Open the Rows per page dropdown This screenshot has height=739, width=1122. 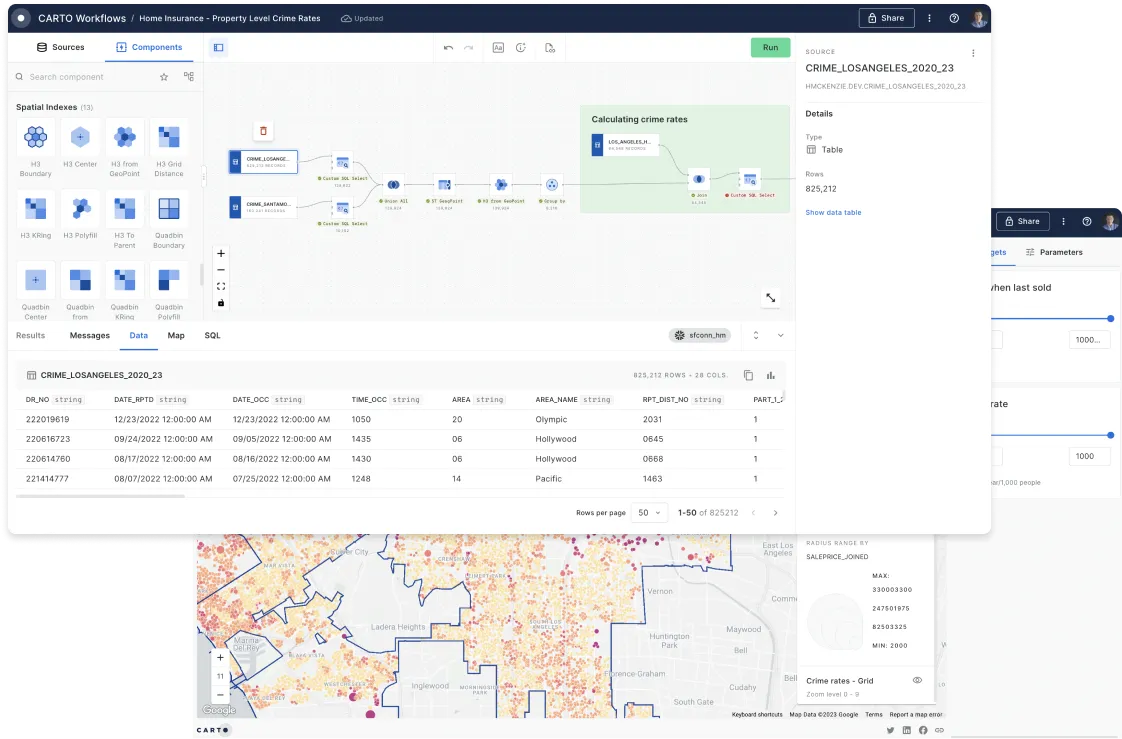coord(648,512)
